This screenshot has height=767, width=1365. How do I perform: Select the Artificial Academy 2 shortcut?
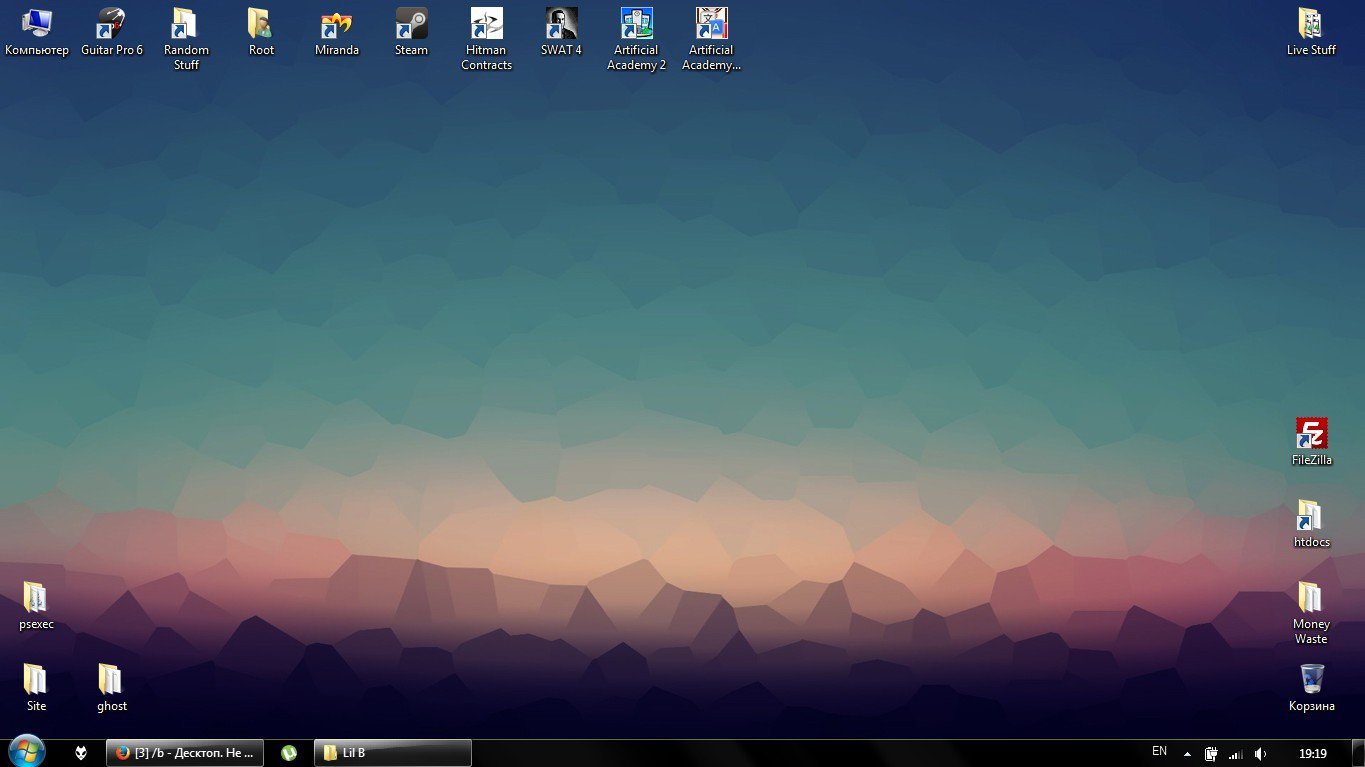[636, 39]
